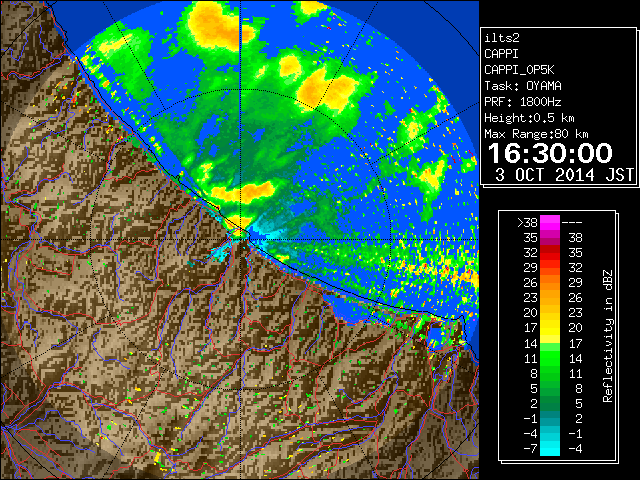Screen dimensions: 640x480
Task: Select the PRF: 1800Hz text
Action: click(x=523, y=102)
